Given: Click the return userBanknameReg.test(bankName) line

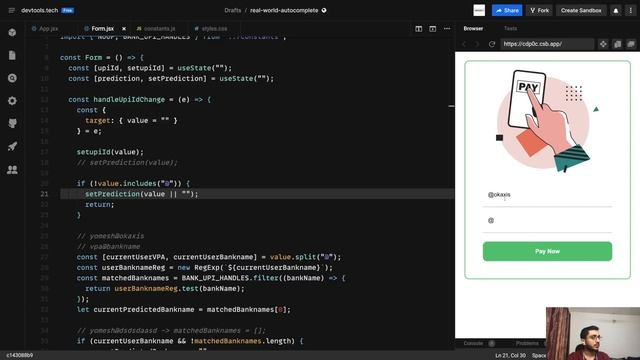Looking at the screenshot, I should [x=165, y=289].
